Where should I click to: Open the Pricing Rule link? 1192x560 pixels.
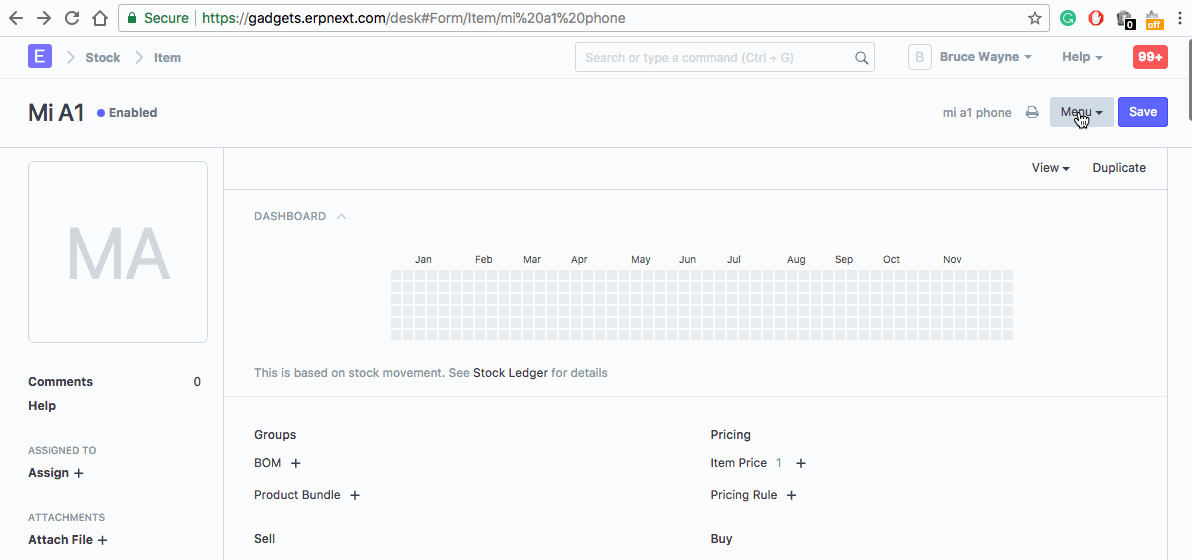point(744,495)
